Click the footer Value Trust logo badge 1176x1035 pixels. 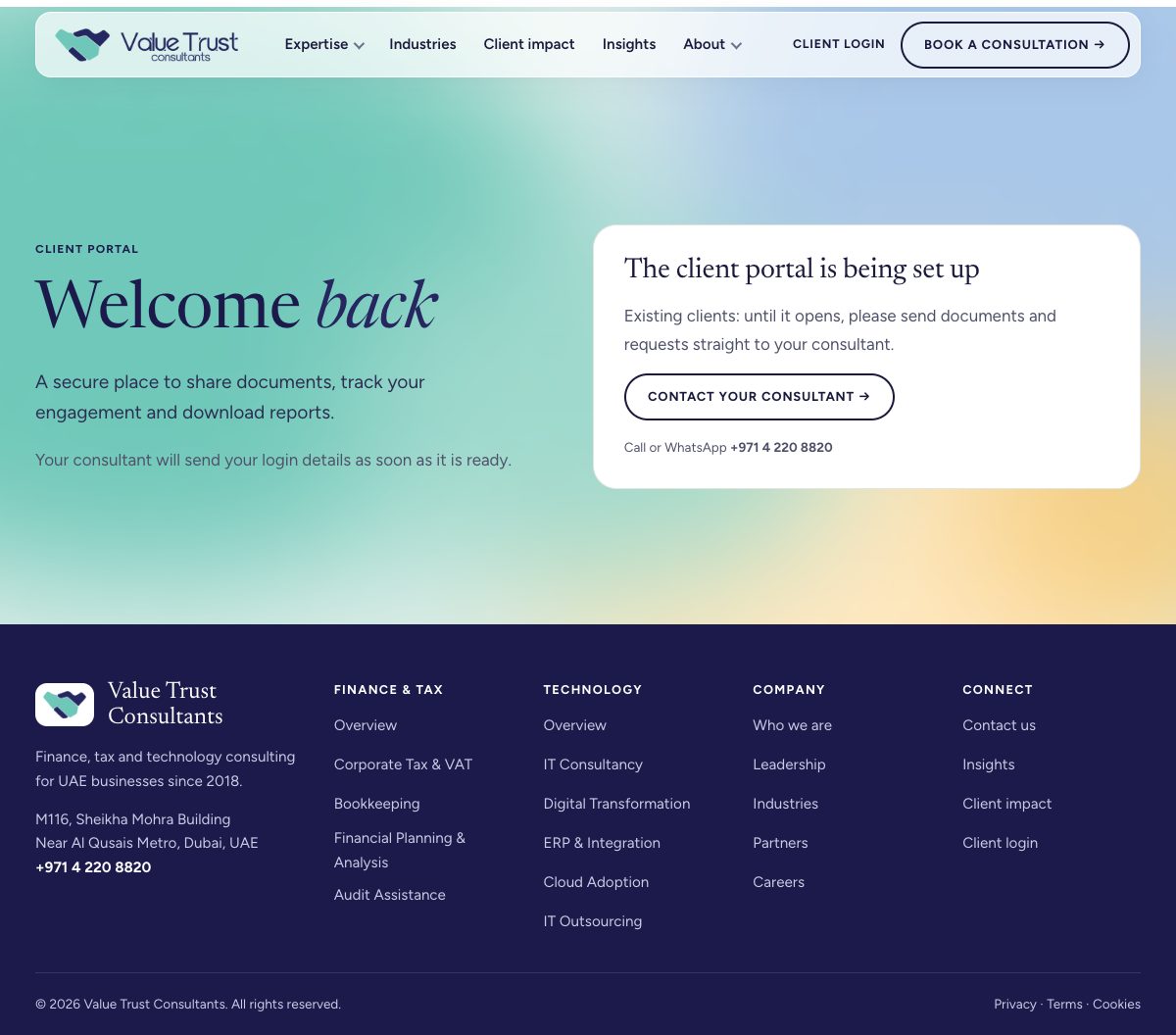point(65,705)
